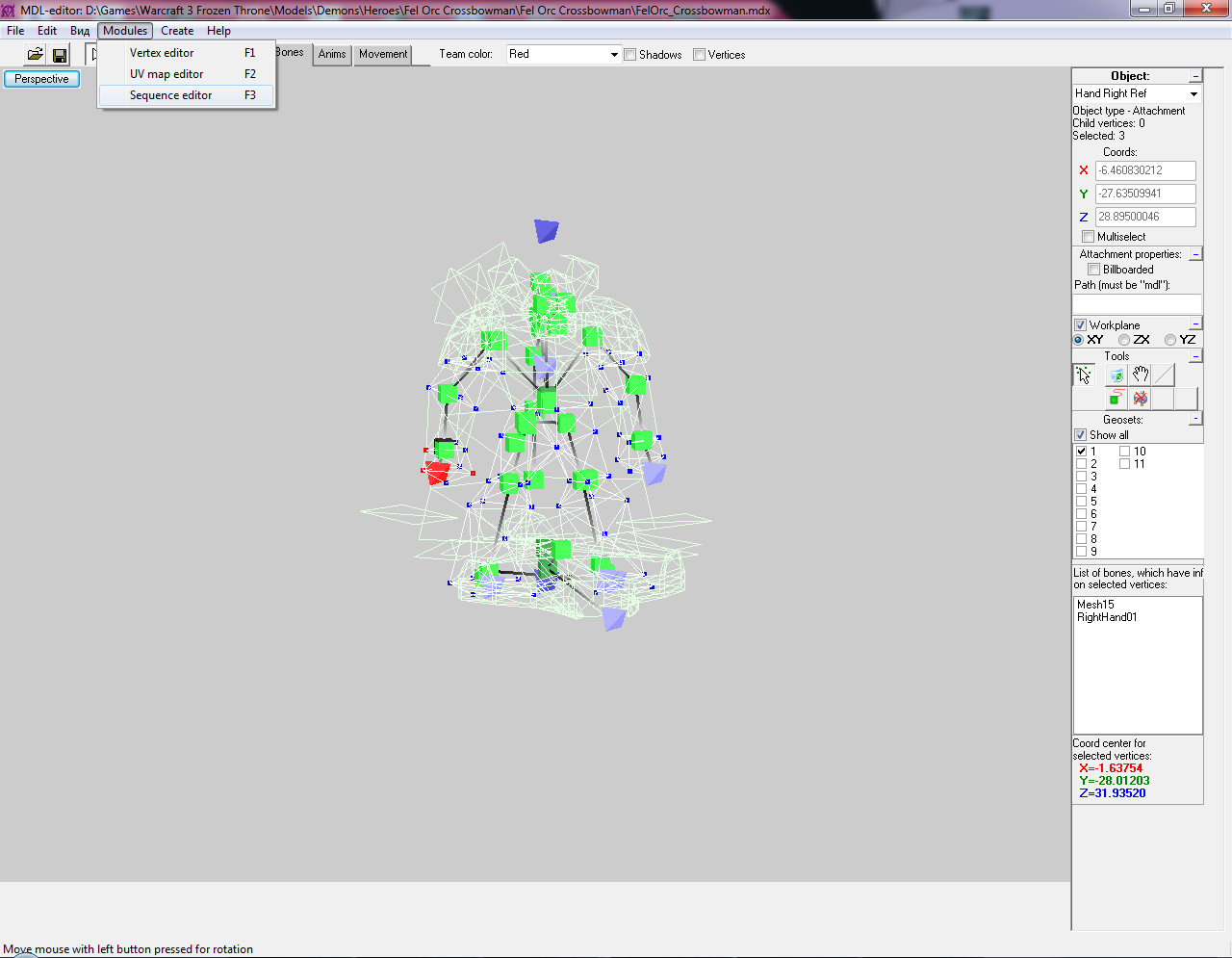
Task: Click the attachment Path input field
Action: [1138, 302]
